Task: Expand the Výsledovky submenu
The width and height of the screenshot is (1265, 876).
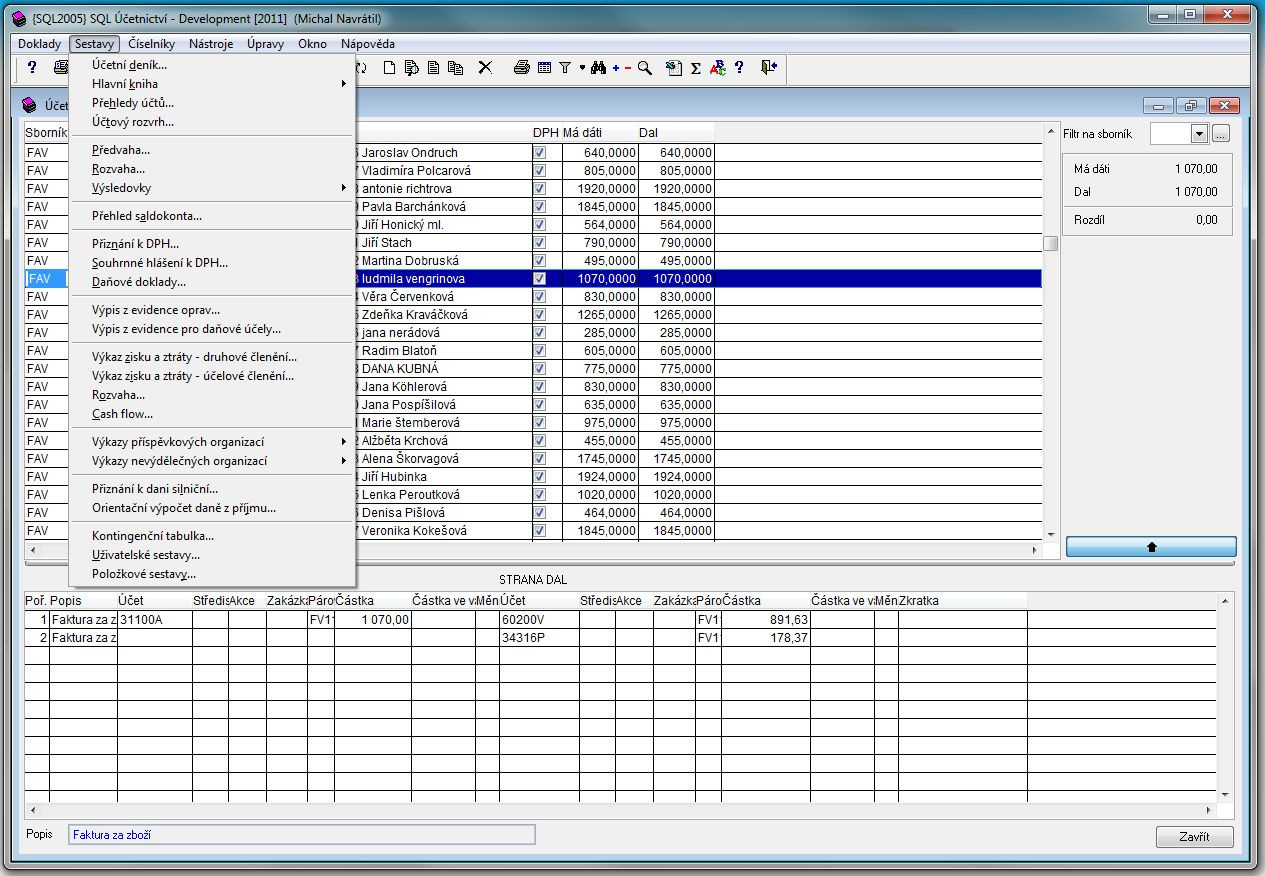Action: coord(212,188)
